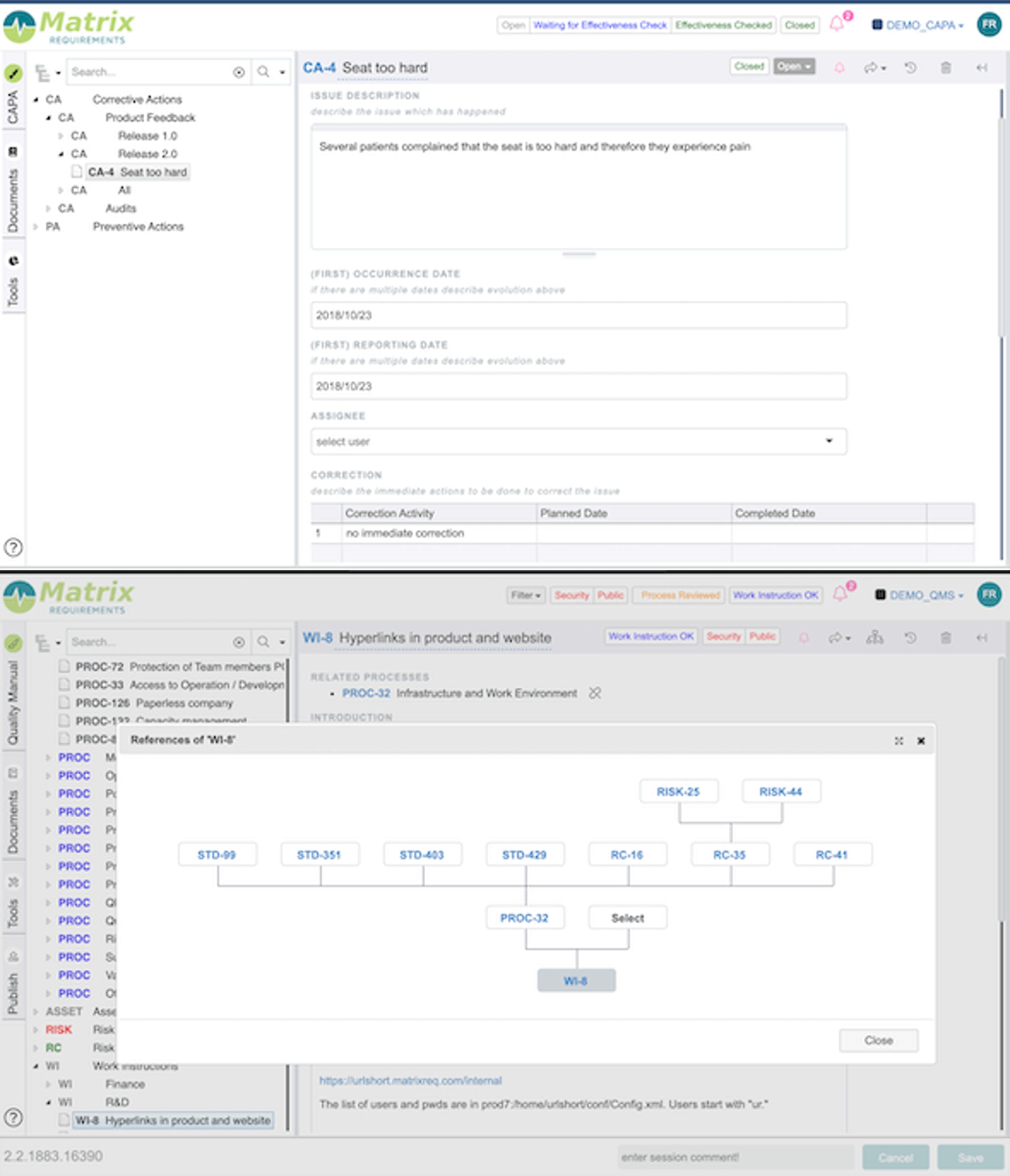Click Close button in references dialog
The height and width of the screenshot is (1176, 1010).
(878, 1040)
